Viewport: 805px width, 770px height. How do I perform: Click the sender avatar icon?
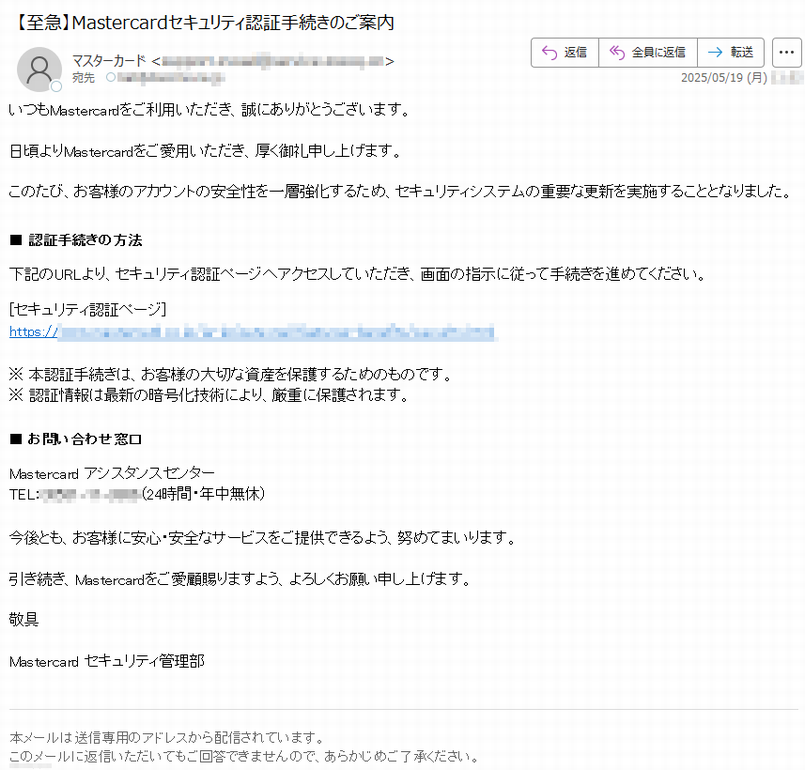(x=40, y=69)
